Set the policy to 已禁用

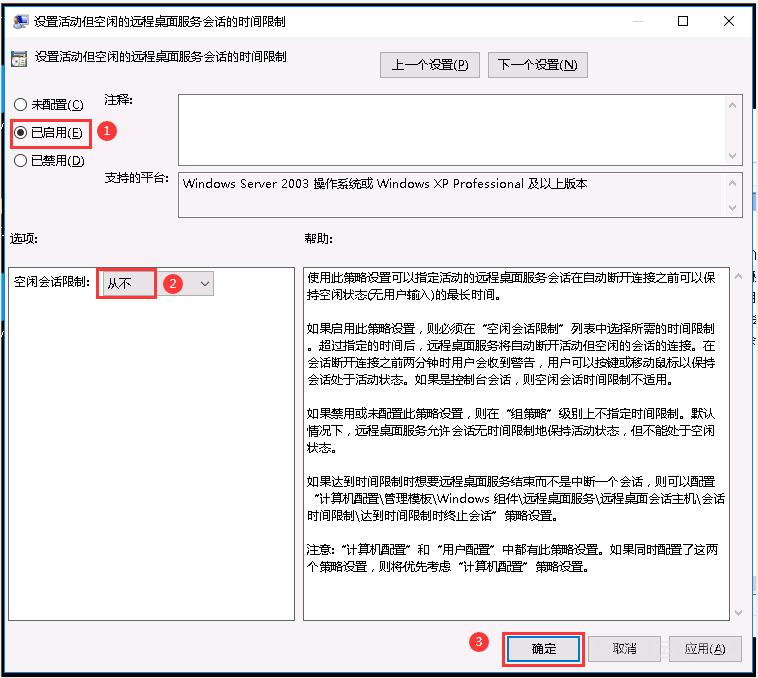(20, 160)
